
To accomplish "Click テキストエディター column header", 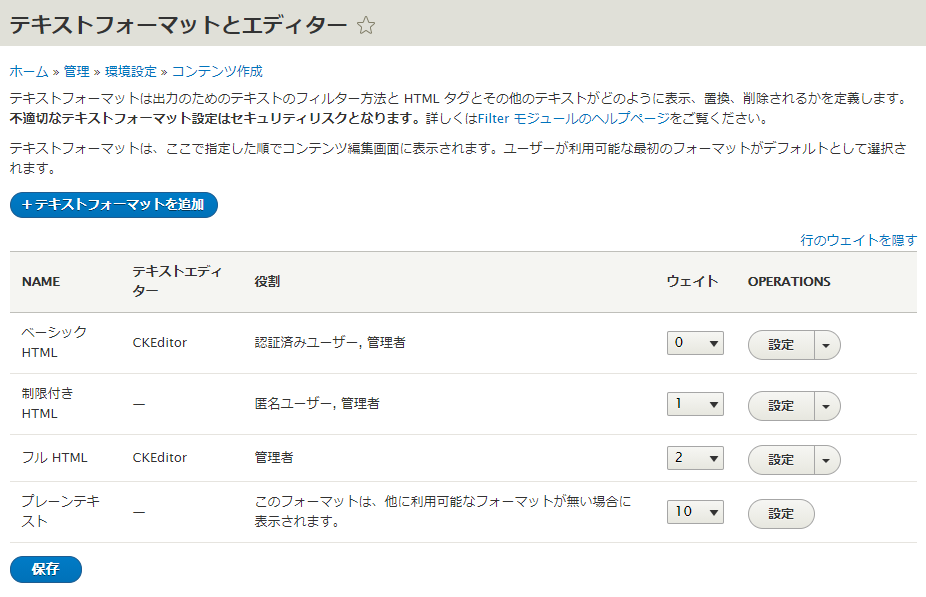I will [x=177, y=281].
